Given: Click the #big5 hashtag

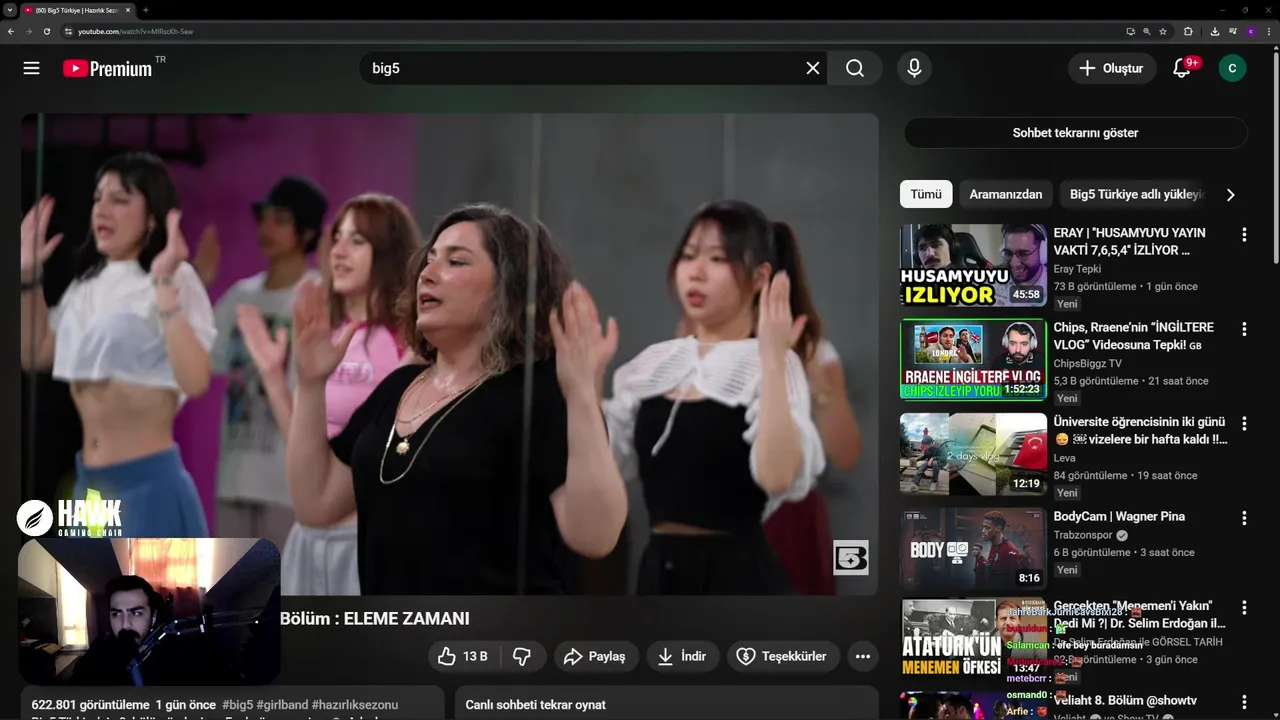Looking at the screenshot, I should [238, 705].
